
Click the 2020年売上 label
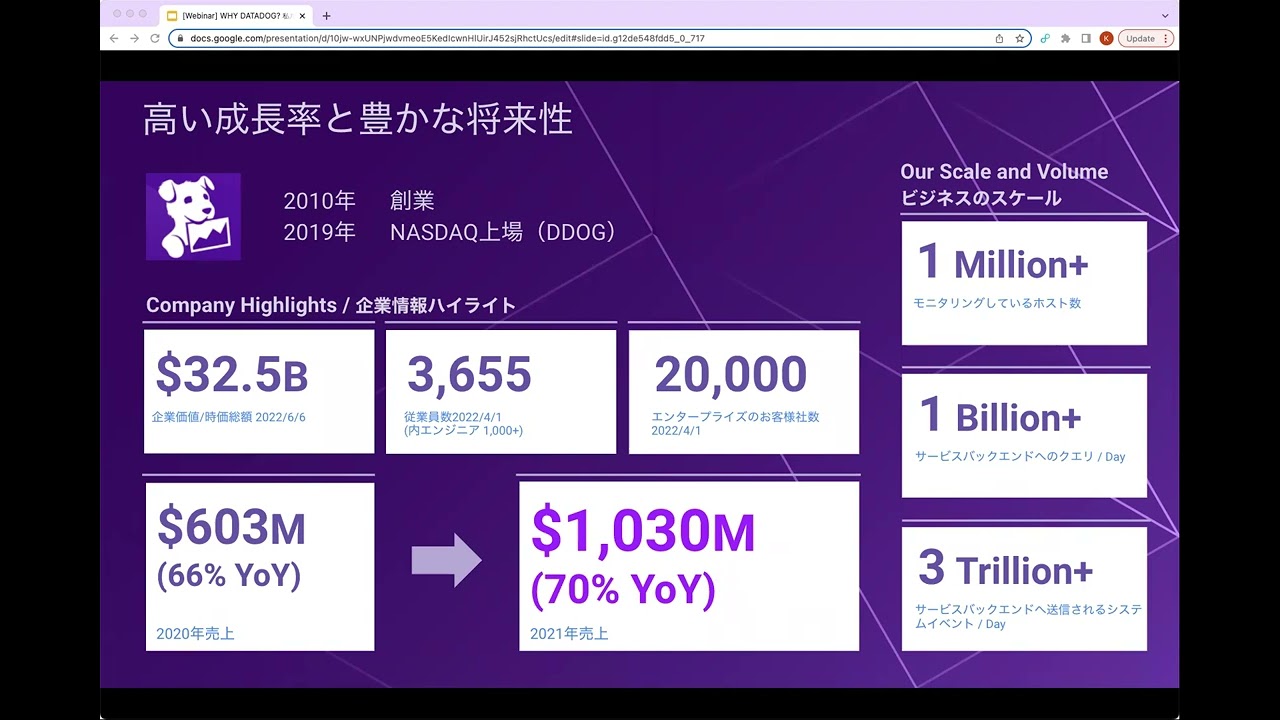click(195, 633)
